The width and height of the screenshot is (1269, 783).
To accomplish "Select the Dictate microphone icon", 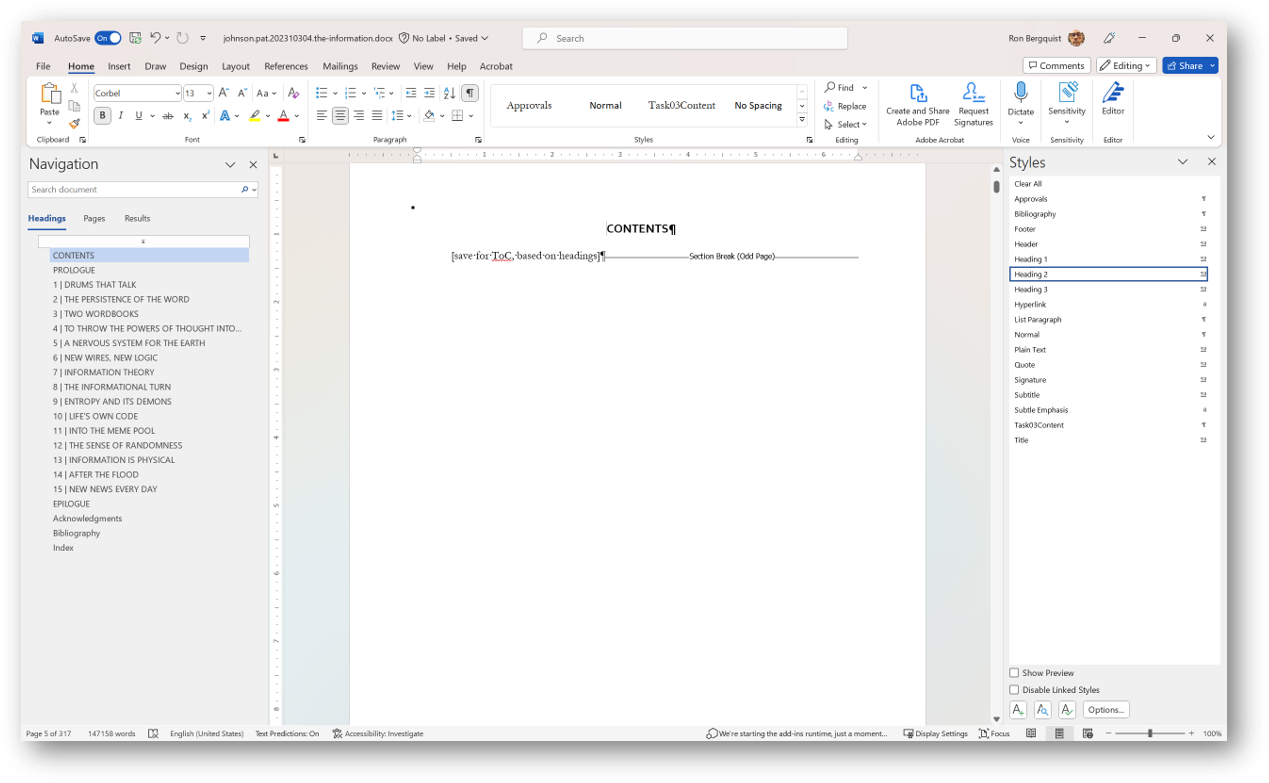I will click(x=1020, y=98).
